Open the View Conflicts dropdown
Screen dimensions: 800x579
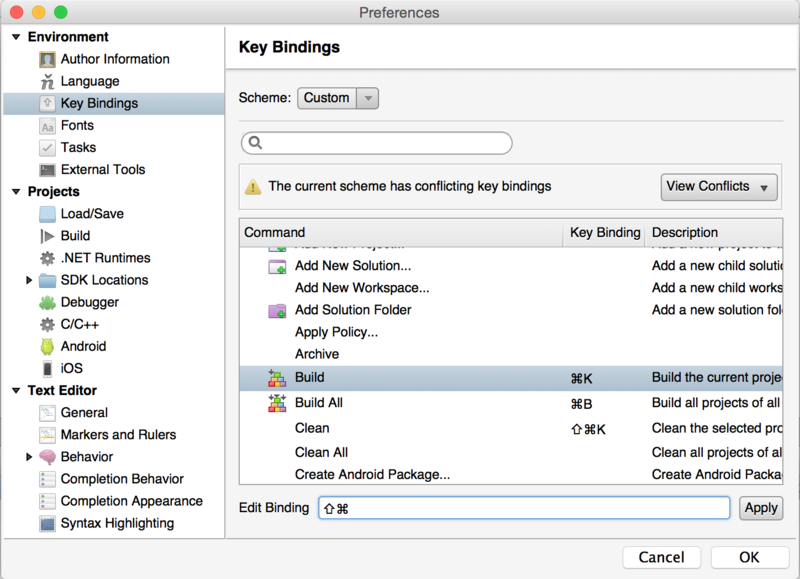pos(719,187)
